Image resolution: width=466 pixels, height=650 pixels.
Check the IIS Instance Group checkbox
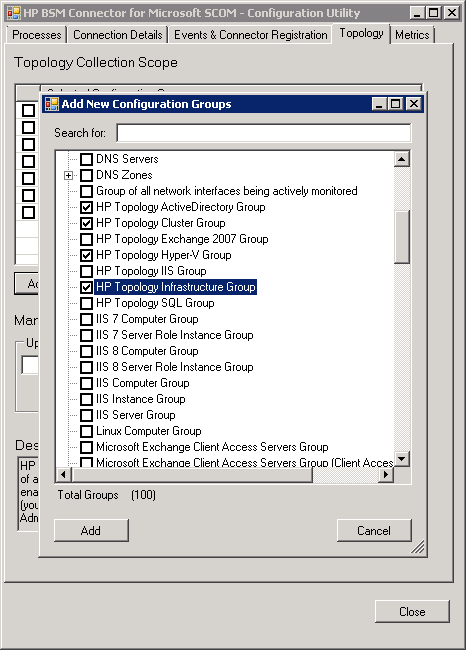[86, 399]
